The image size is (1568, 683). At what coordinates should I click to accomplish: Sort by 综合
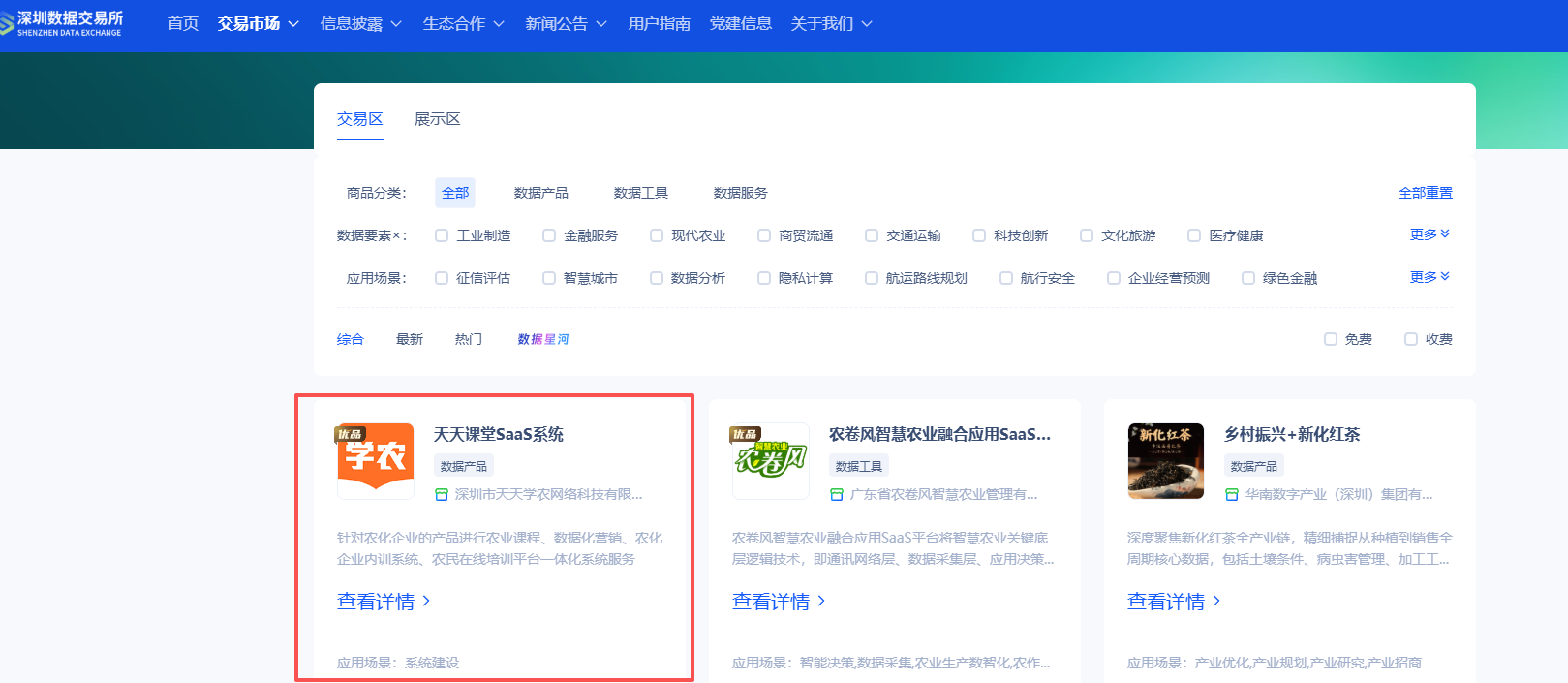(351, 339)
